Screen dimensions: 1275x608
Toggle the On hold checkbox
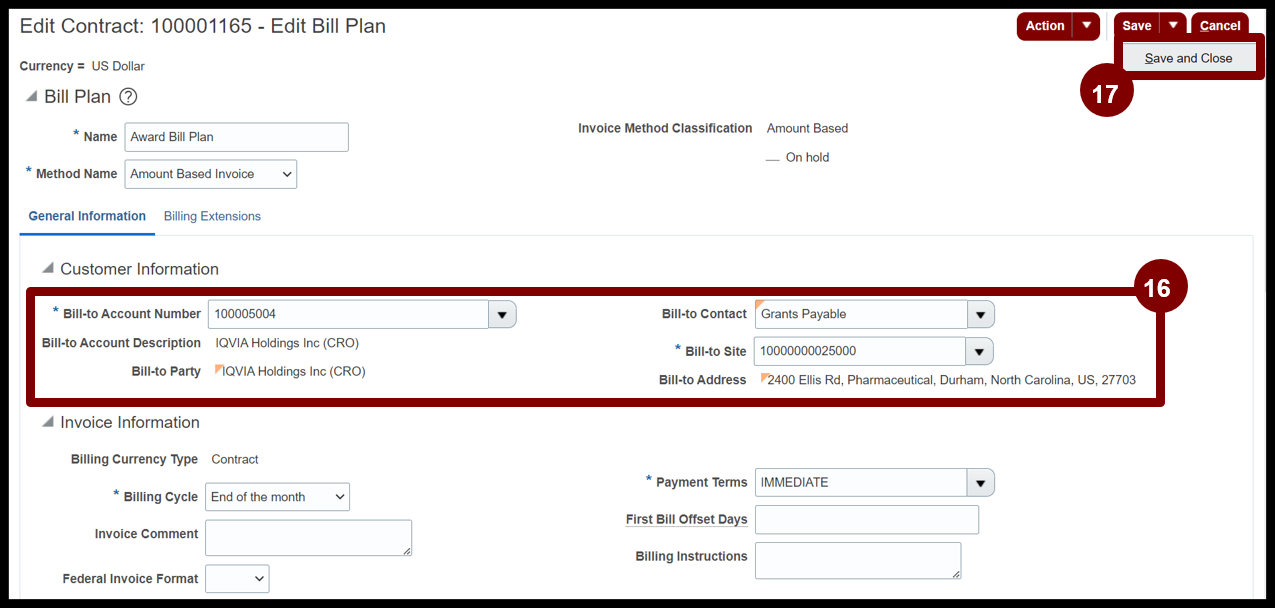click(x=772, y=158)
